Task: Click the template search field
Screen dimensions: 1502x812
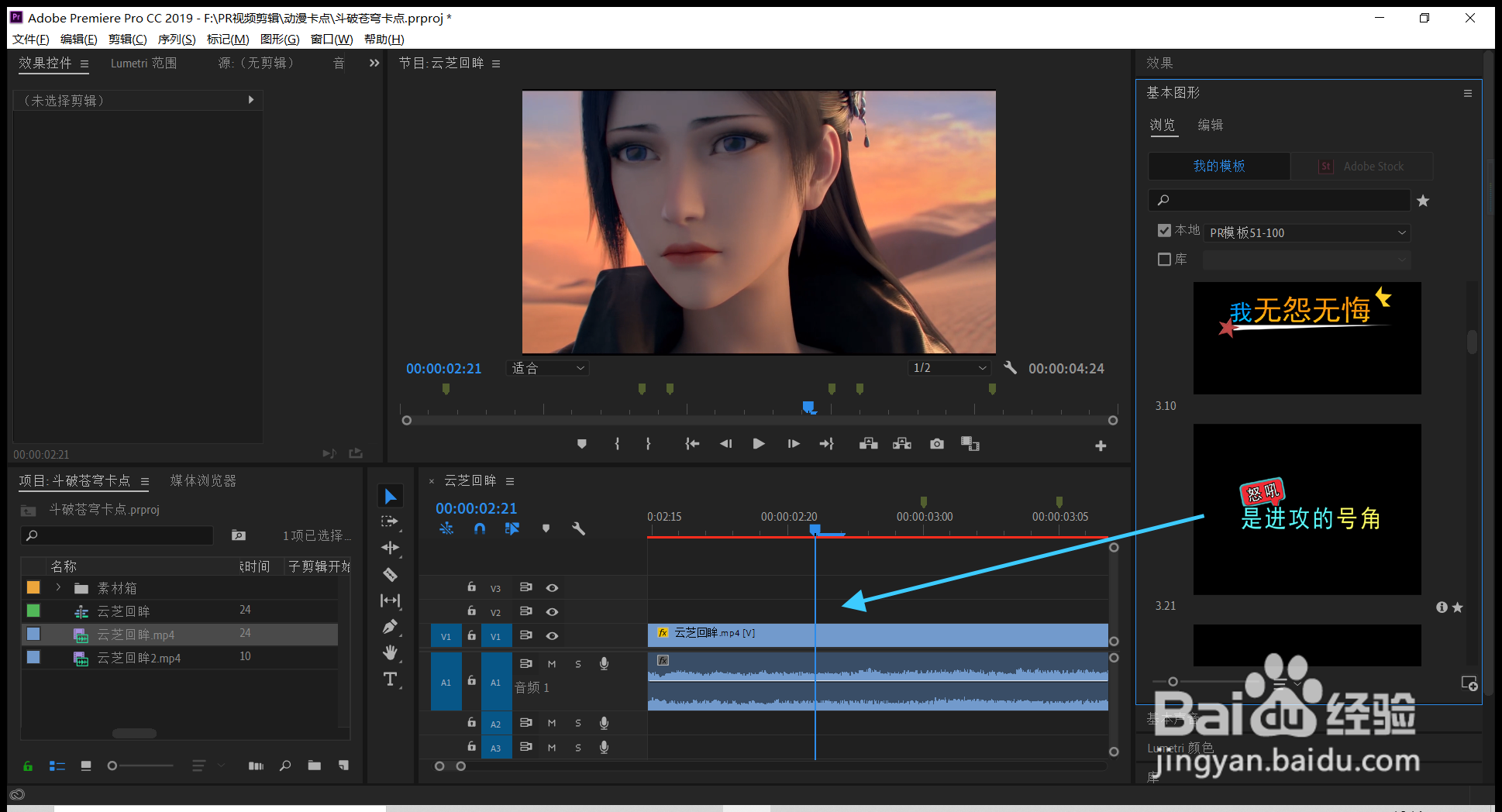Action: [x=1279, y=200]
